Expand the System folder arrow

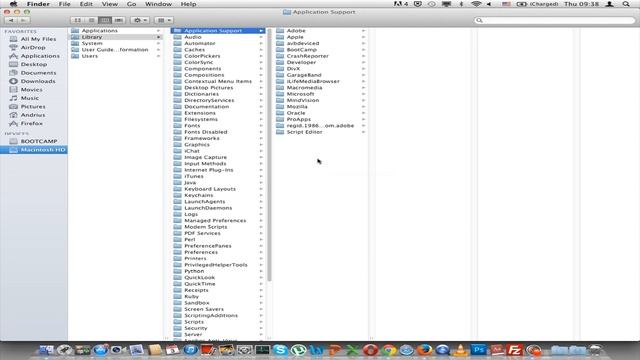[158, 43]
